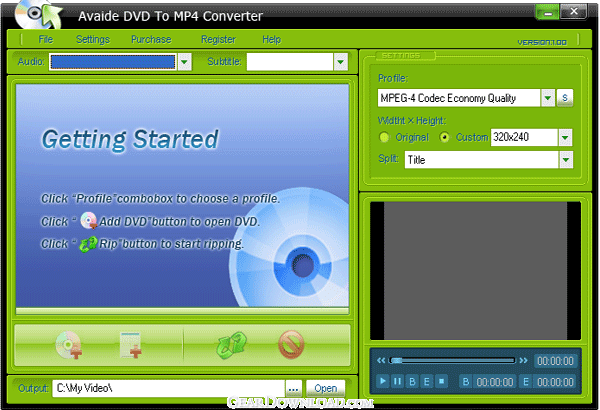The image size is (600, 410).
Task: Expand the Audio dropdown arrow
Action: pyautogui.click(x=184, y=62)
